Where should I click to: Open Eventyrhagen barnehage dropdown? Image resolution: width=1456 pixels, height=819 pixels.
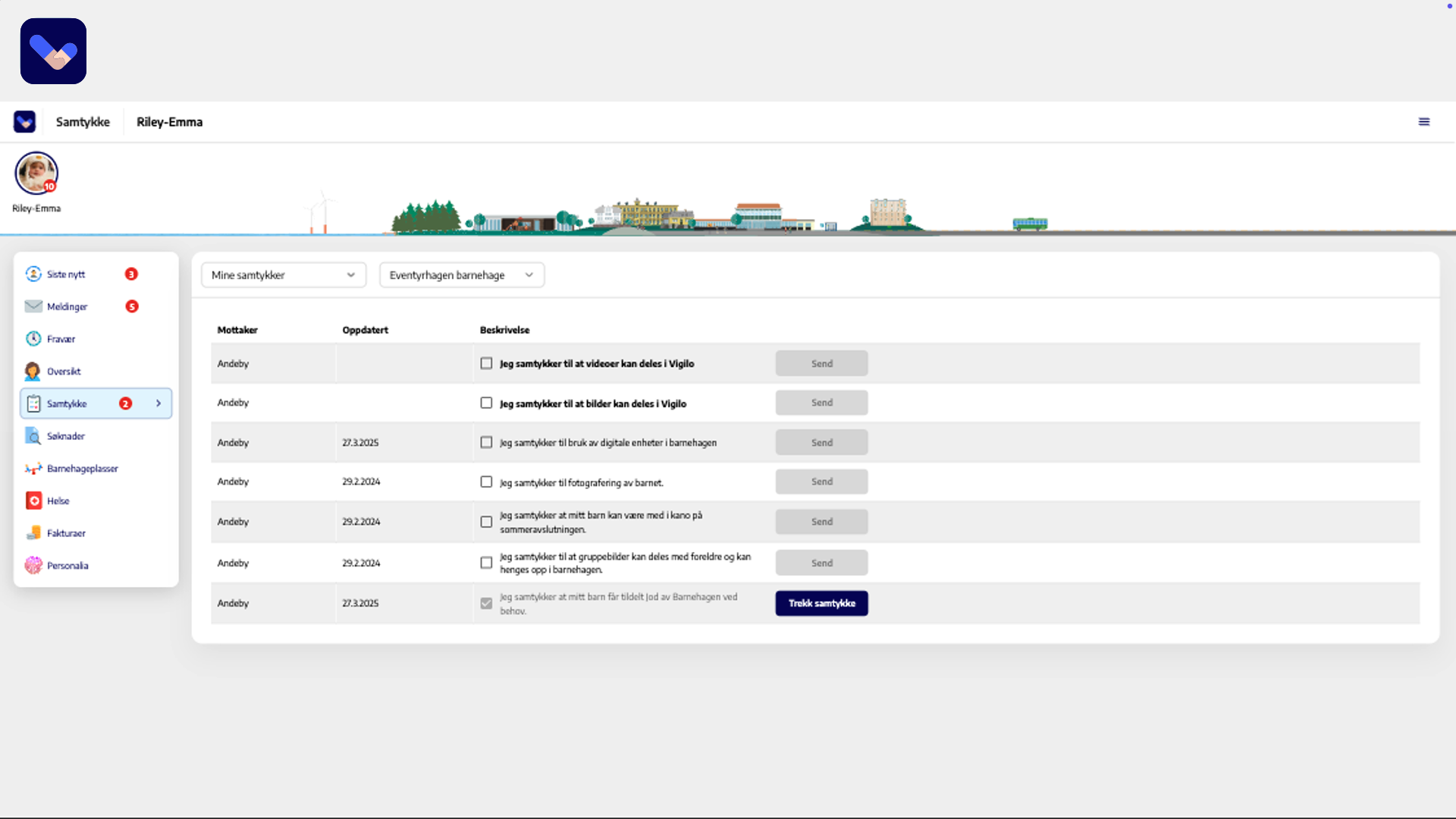[x=461, y=275]
